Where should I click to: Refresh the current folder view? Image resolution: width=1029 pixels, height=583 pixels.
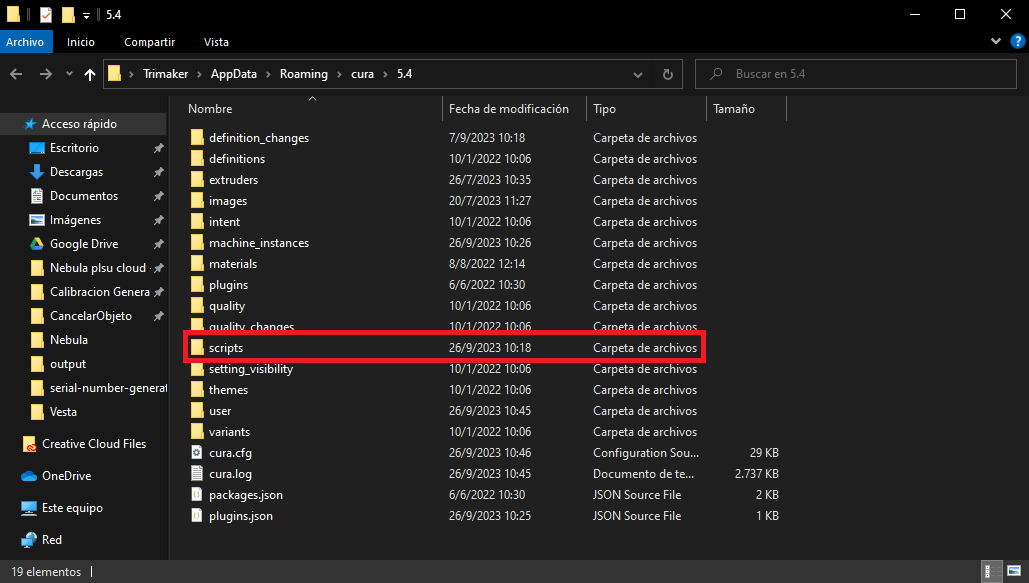[670, 74]
